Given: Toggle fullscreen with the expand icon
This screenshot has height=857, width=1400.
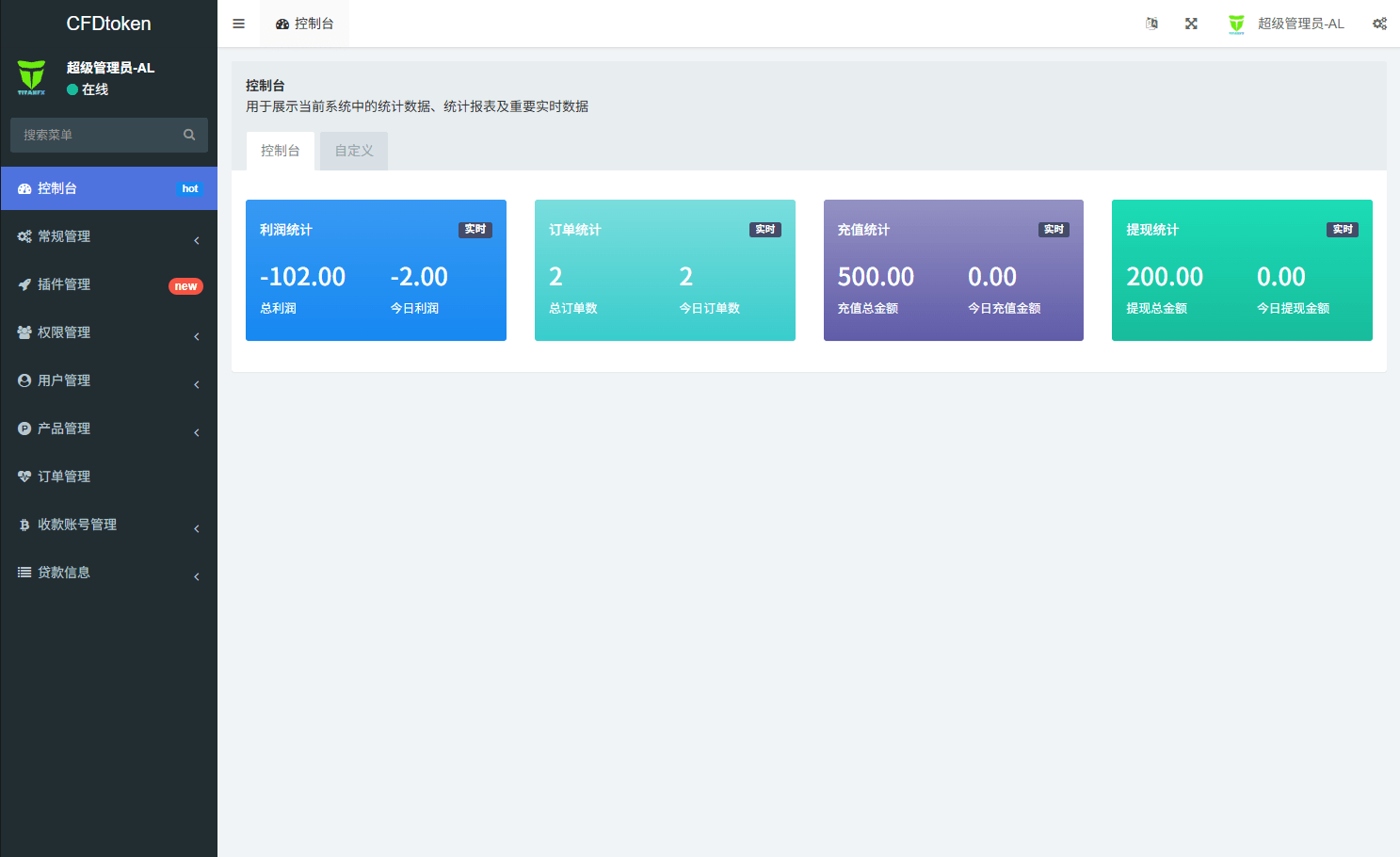Looking at the screenshot, I should click(x=1191, y=23).
